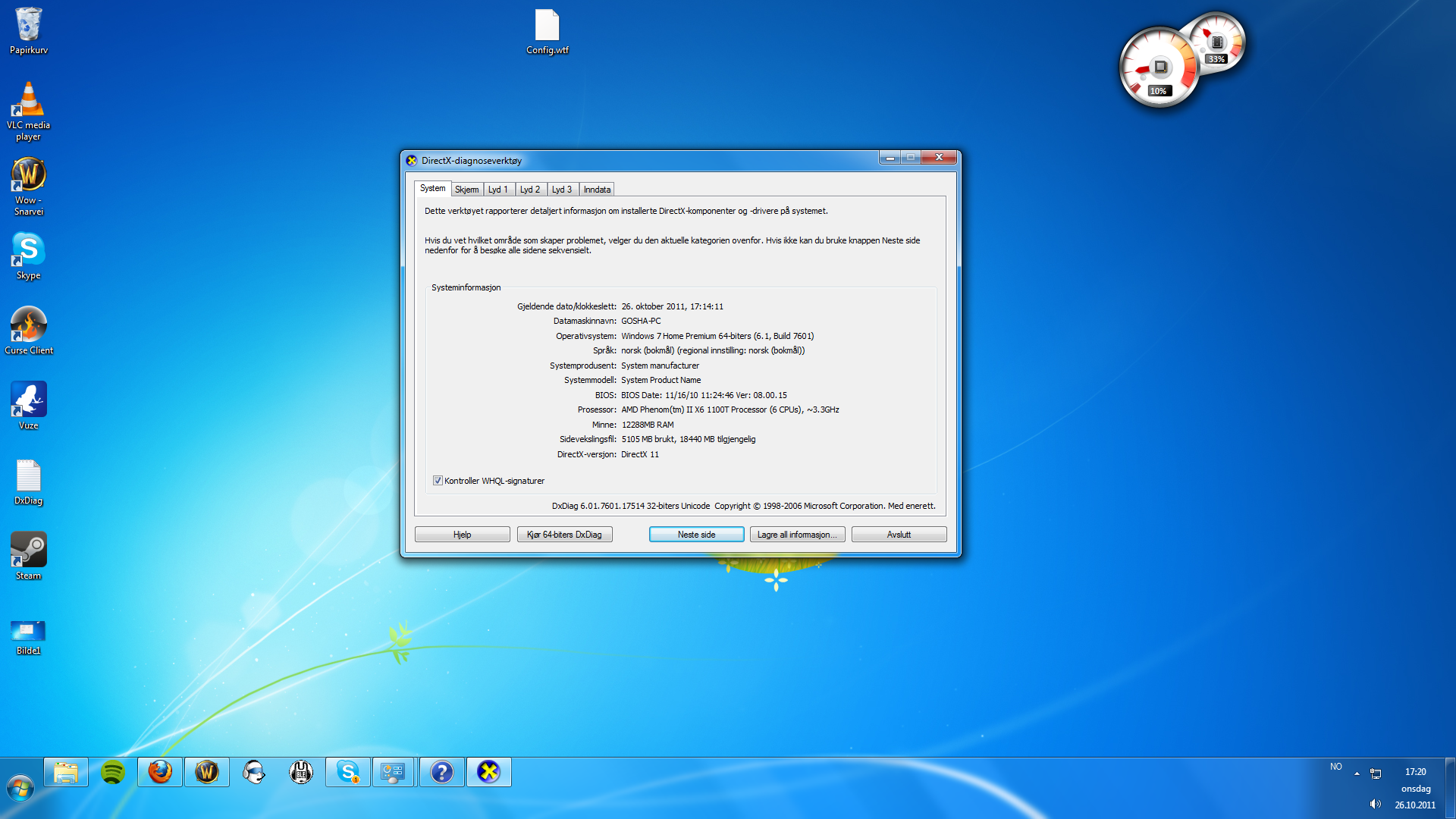
Task: Show hidden tray icons arrow
Action: [1357, 773]
